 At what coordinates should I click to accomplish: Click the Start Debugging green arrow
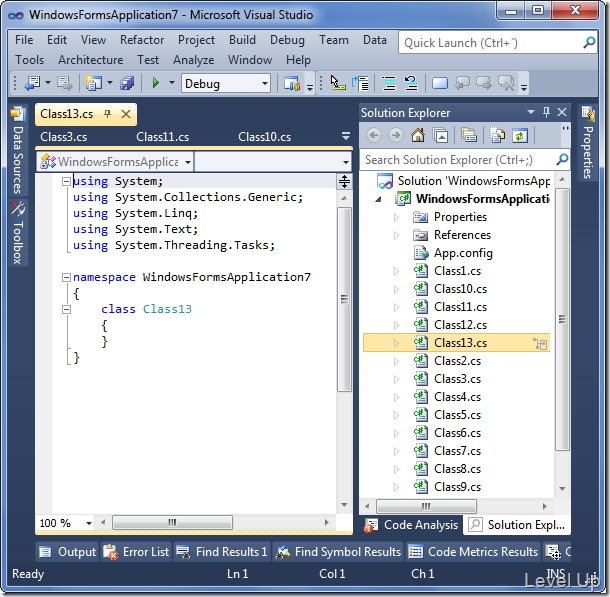pos(156,83)
